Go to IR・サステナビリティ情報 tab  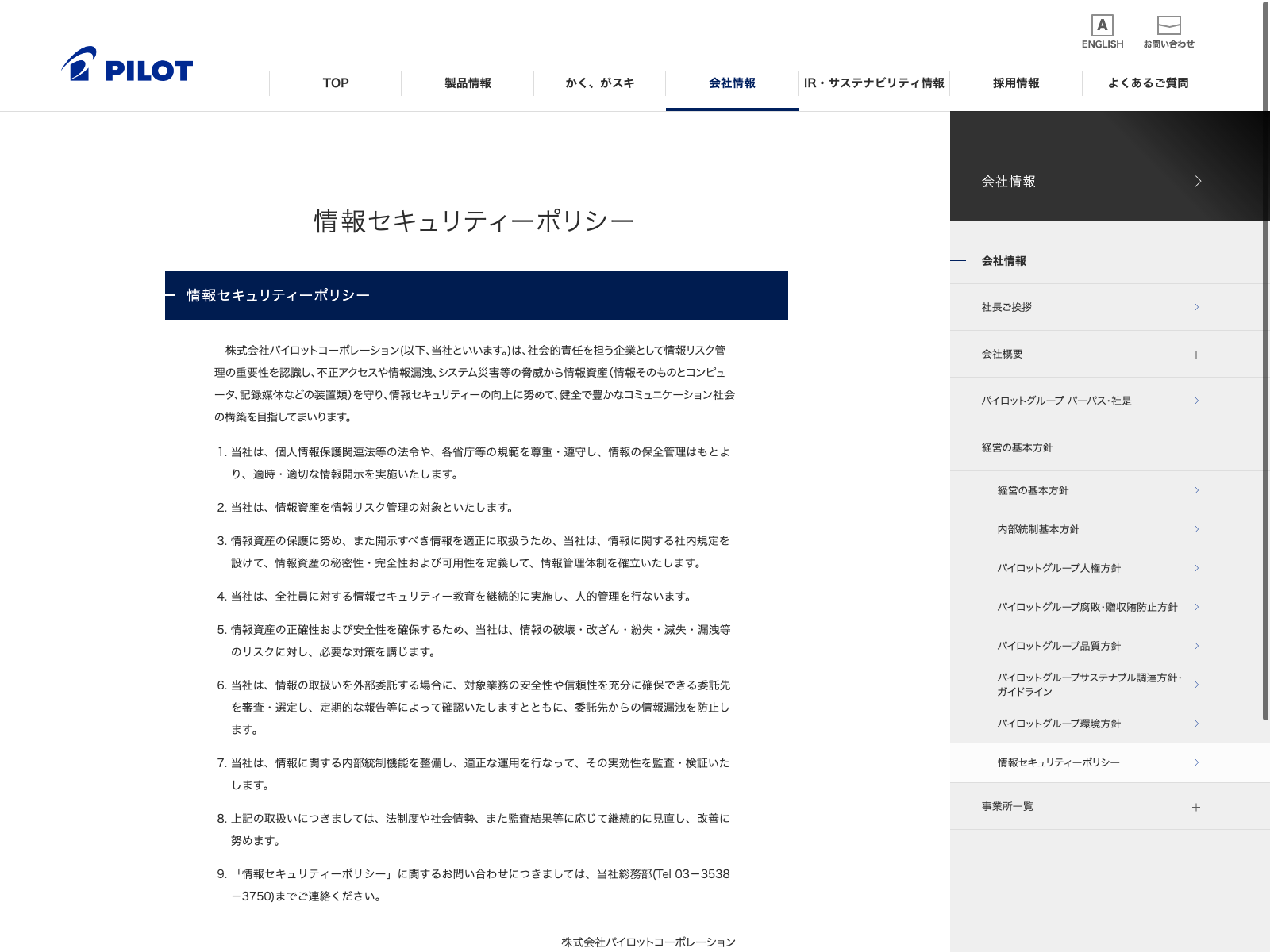pos(874,83)
